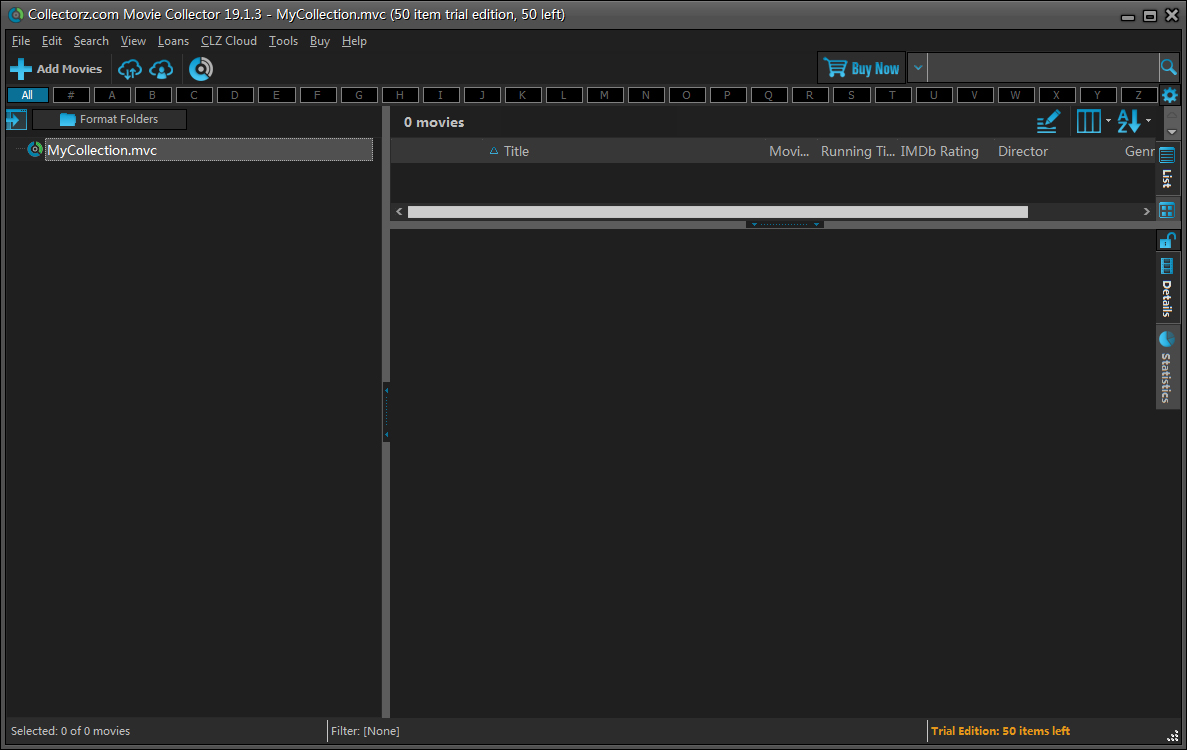Toggle the layout padlock icon
Image resolution: width=1187 pixels, height=750 pixels.
1167,240
